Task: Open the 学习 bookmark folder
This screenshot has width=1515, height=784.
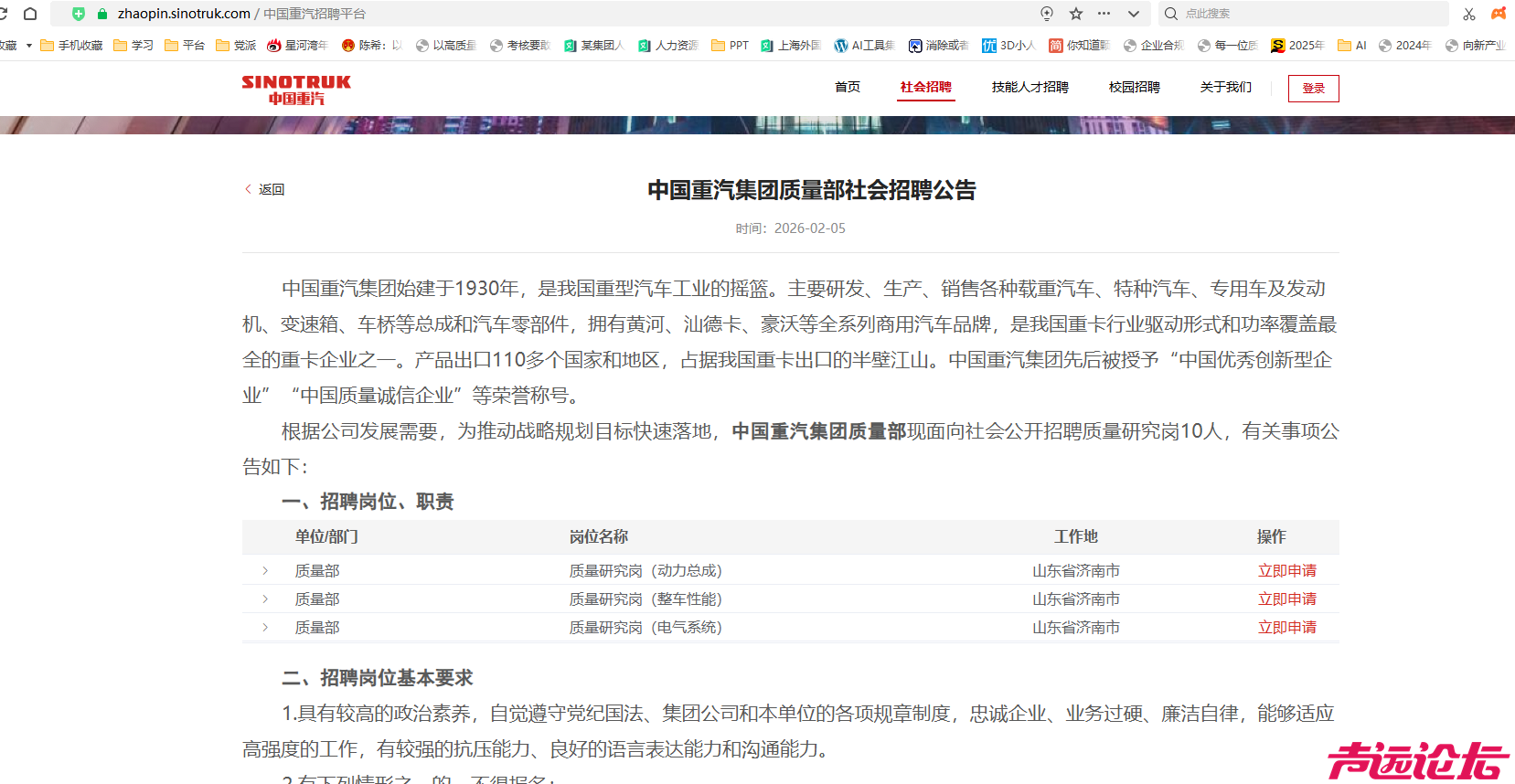Action: point(133,45)
